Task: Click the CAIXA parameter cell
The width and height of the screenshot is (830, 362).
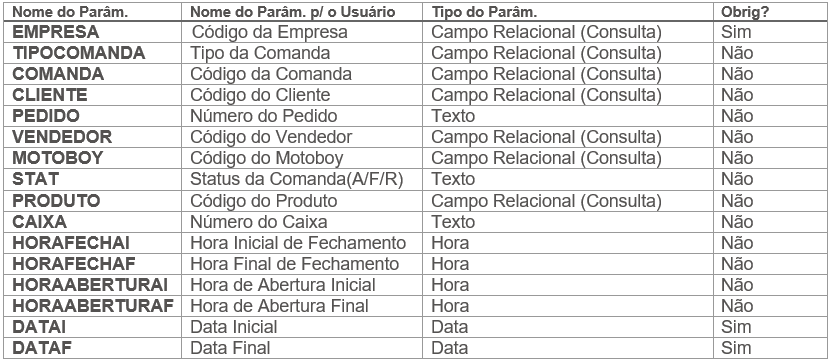Action: point(40,221)
